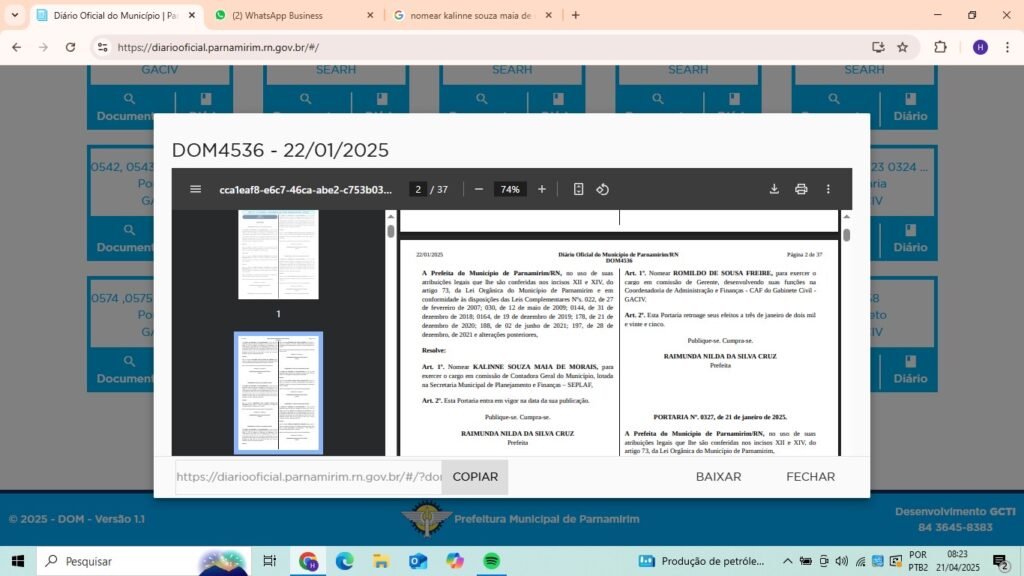Open page 1 thumbnail in sidebar
This screenshot has height=576, width=1024.
click(x=278, y=255)
